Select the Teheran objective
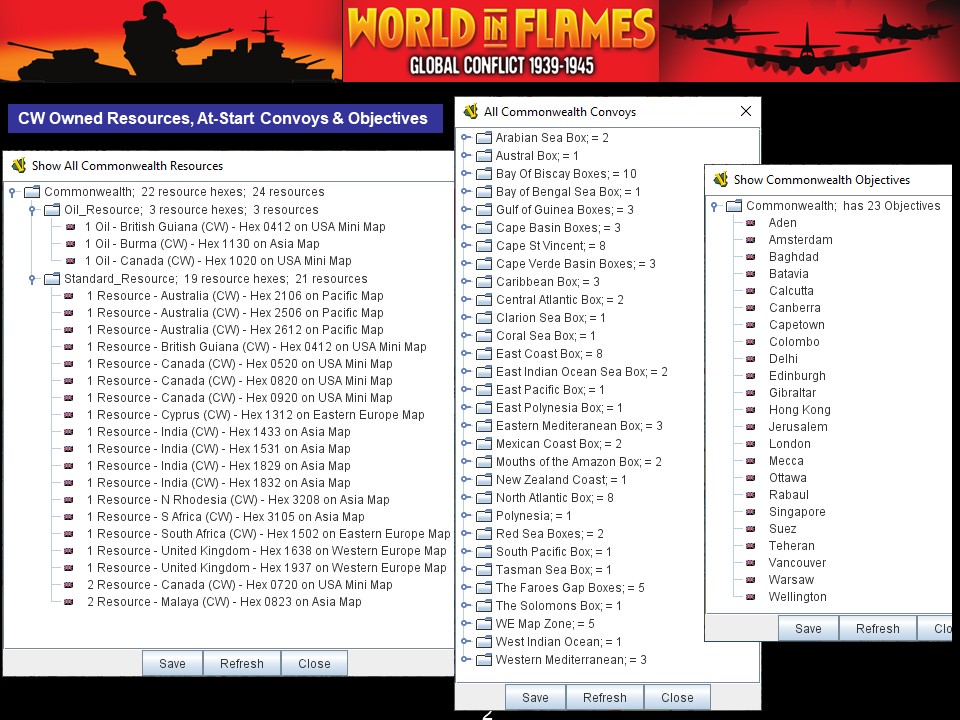This screenshot has width=960, height=720. tap(792, 546)
